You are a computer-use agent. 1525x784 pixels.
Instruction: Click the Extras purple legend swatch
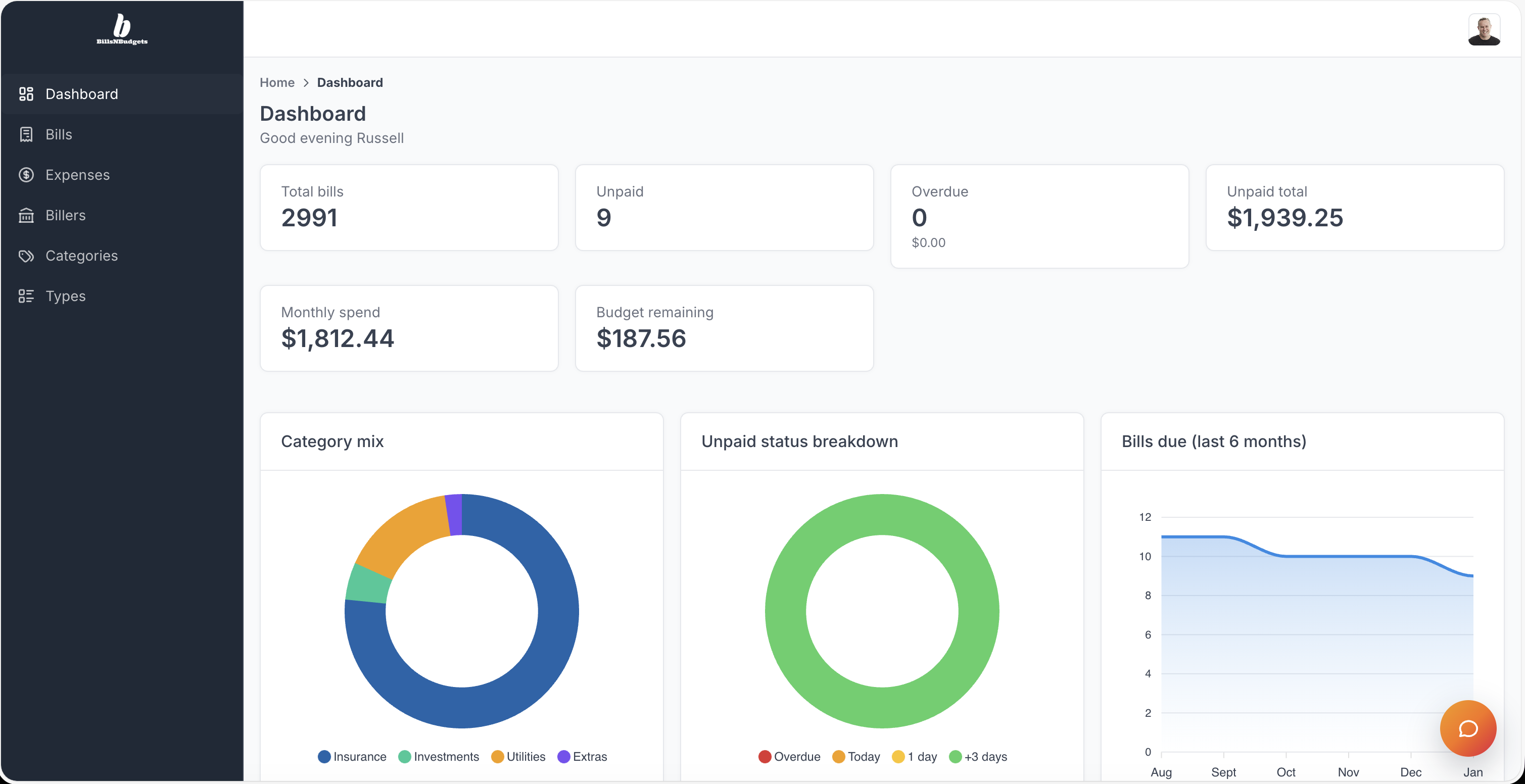(563, 756)
